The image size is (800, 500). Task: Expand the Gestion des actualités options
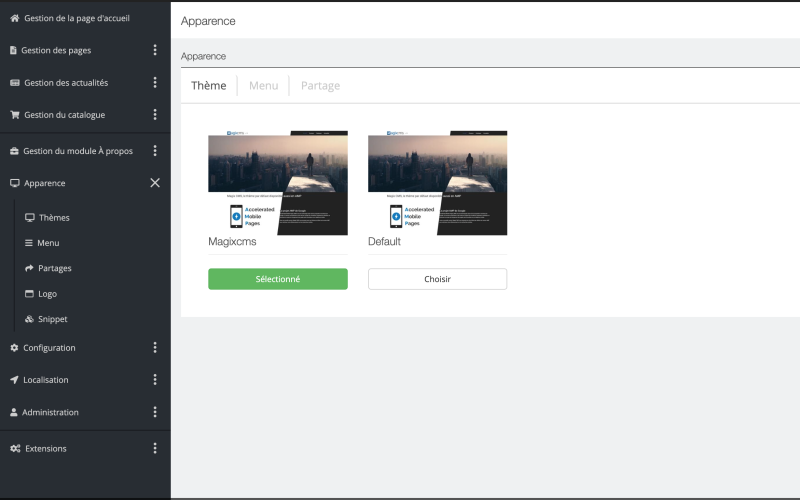click(x=154, y=83)
